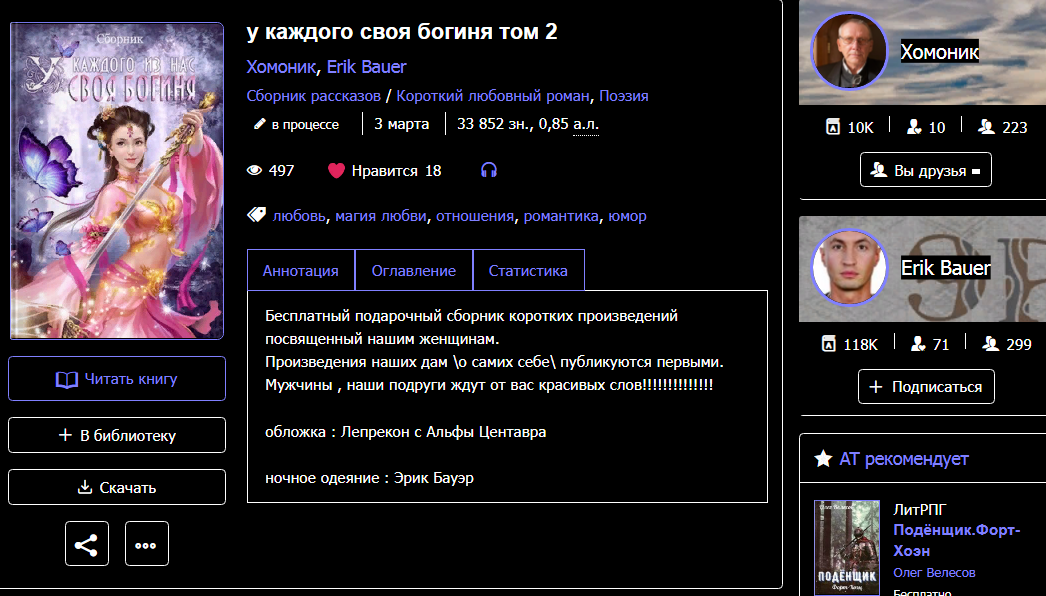Click the heart like icon
1046x596 pixels.
pos(336,171)
